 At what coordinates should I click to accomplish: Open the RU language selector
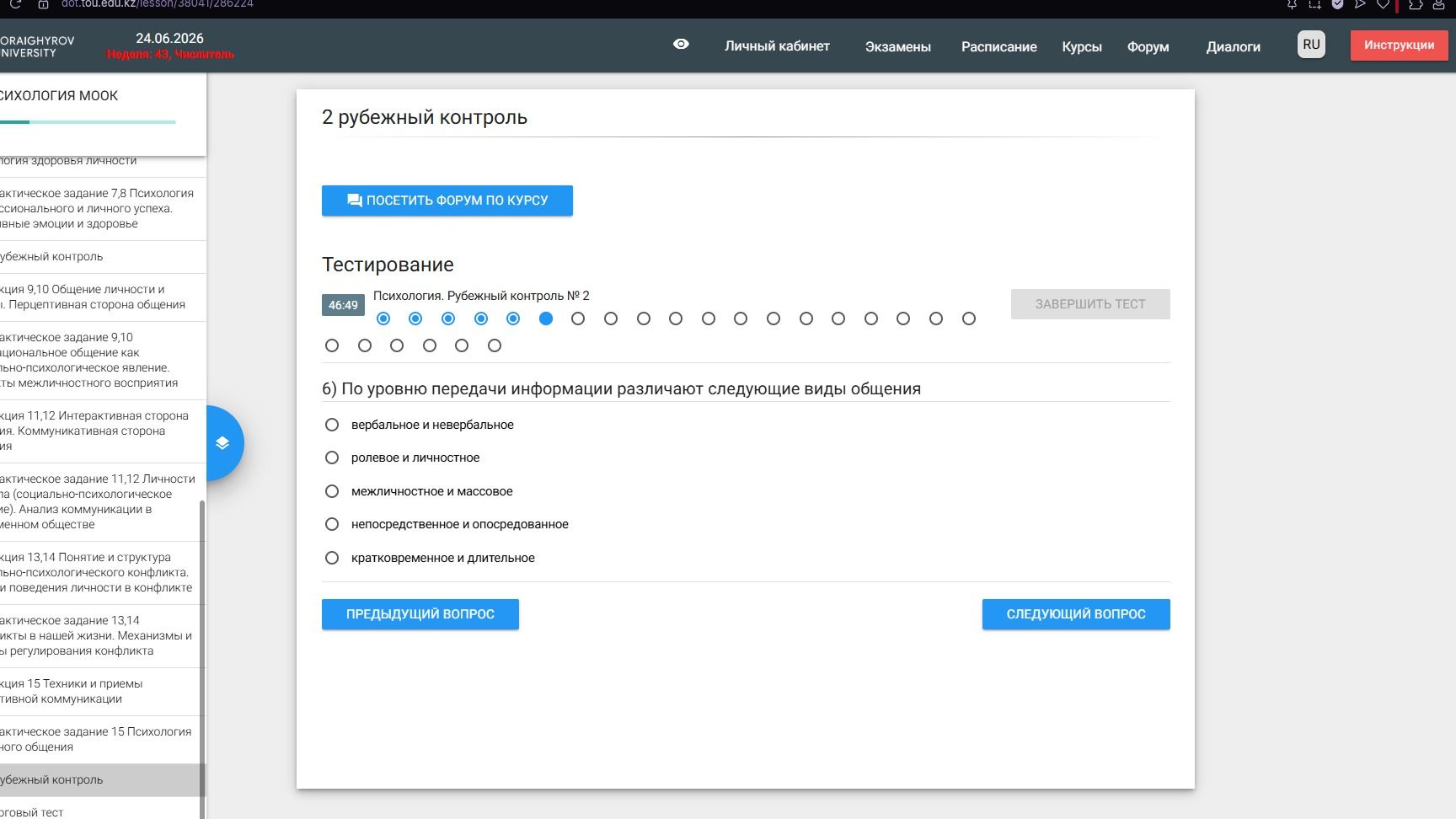pos(1311,45)
